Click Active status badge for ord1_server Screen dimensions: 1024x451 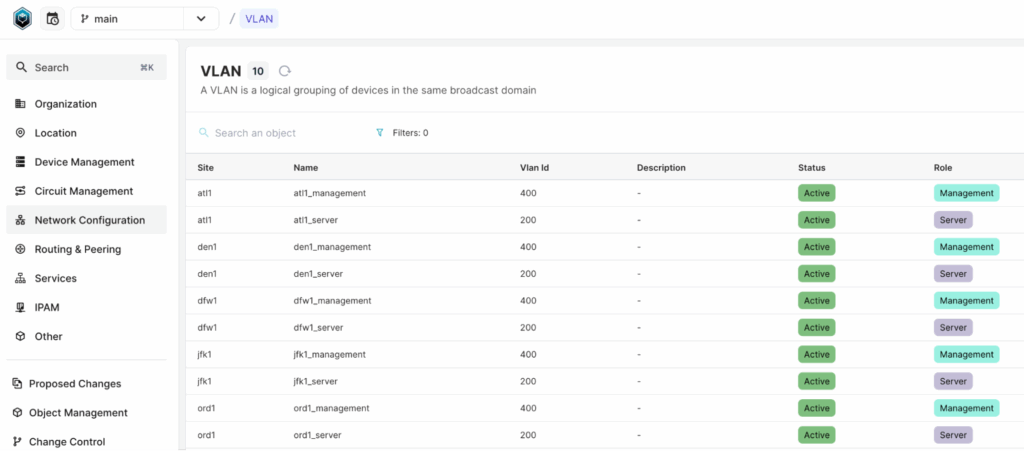(x=816, y=435)
